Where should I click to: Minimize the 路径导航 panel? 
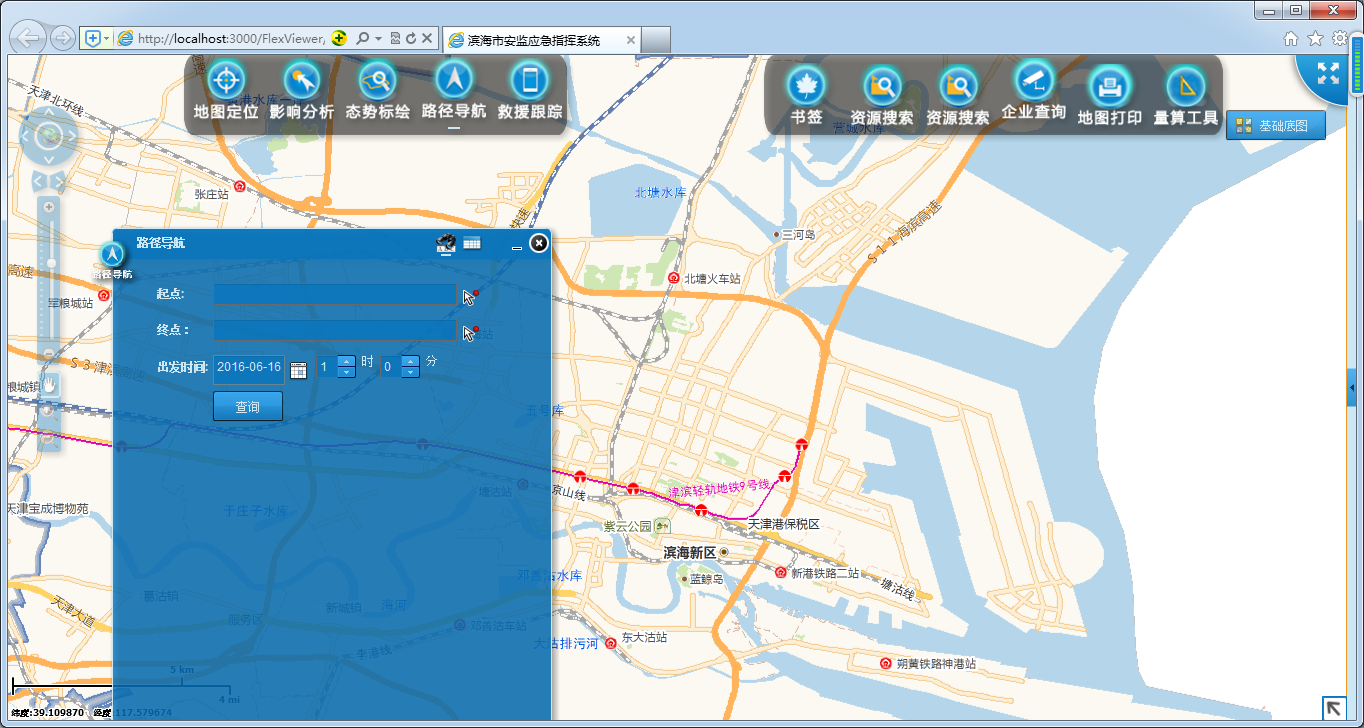point(517,246)
